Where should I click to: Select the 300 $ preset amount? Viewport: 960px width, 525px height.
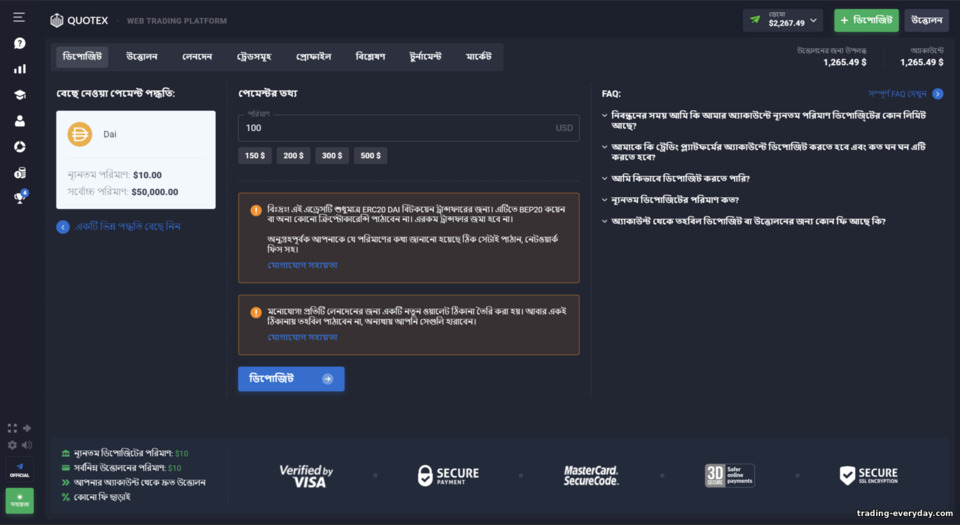(x=332, y=155)
